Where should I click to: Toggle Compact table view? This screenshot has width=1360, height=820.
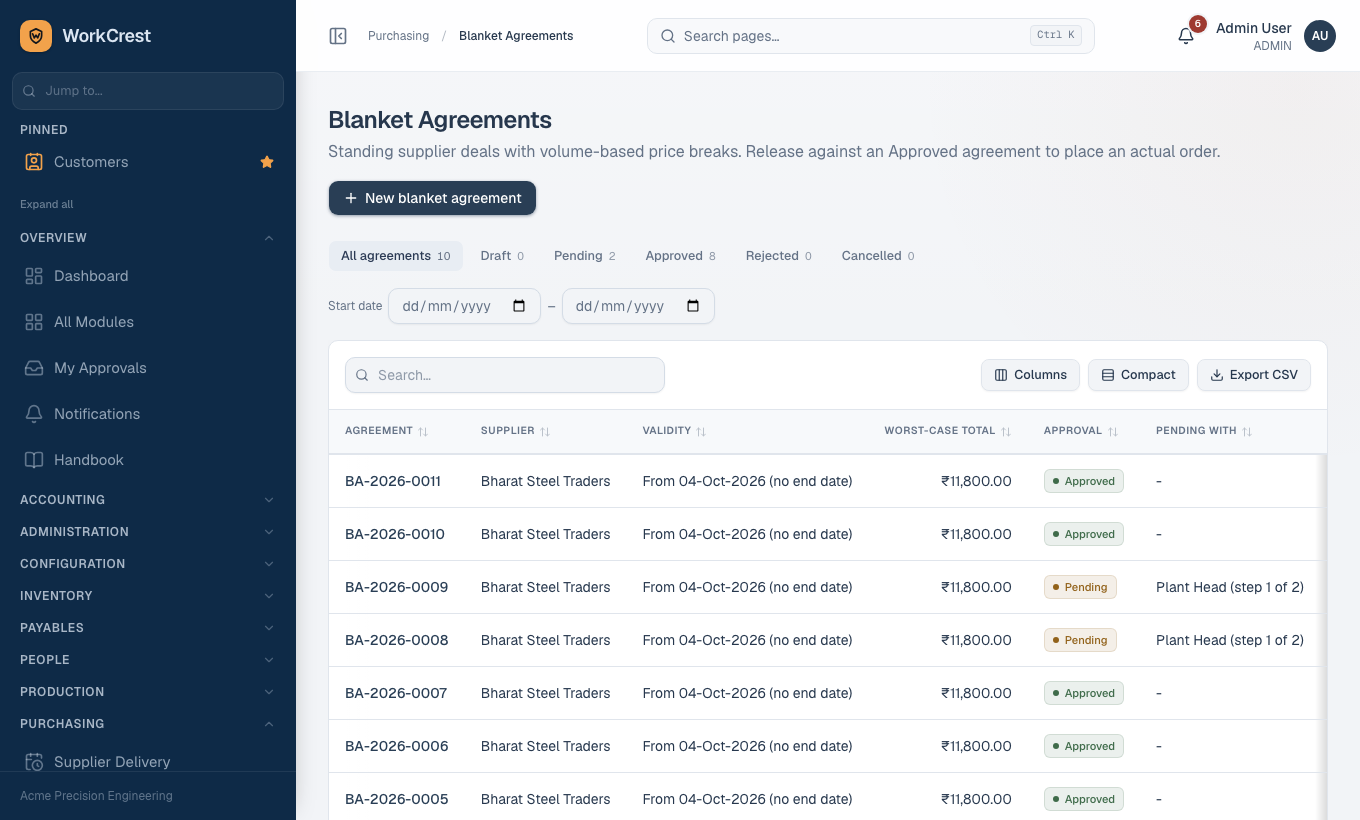(x=1138, y=375)
